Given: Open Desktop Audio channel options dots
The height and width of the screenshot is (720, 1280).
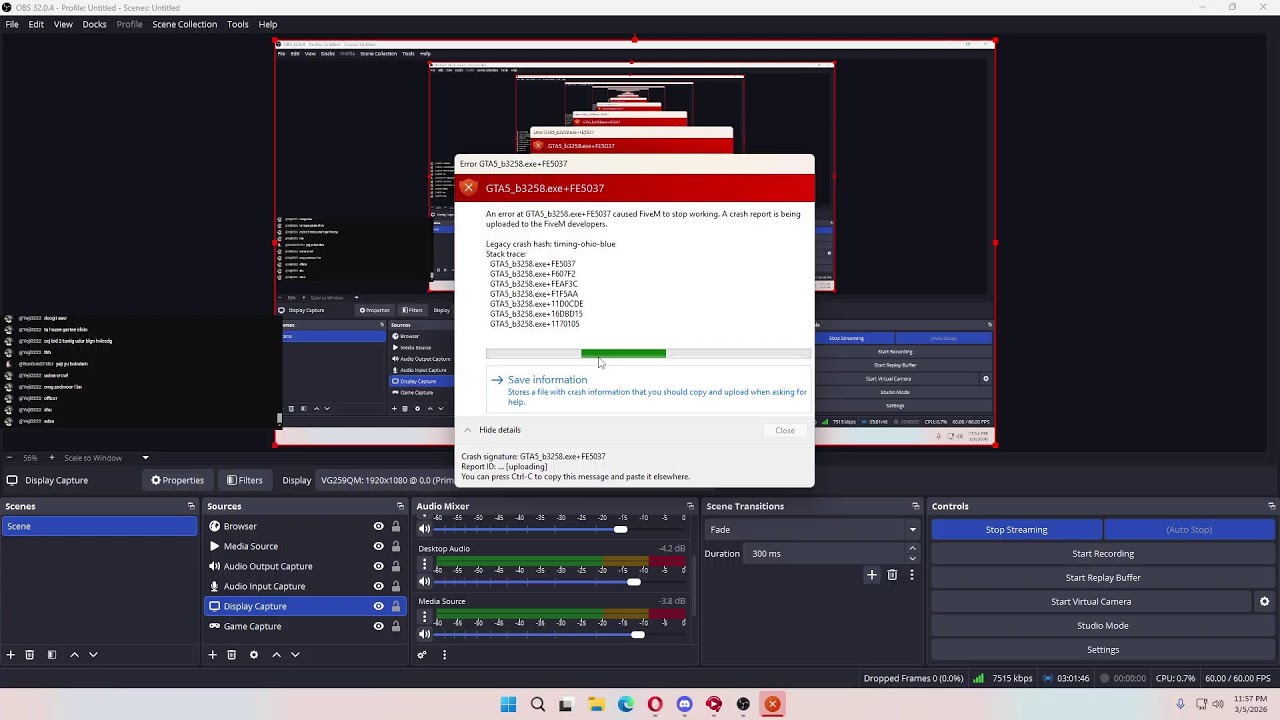Looking at the screenshot, I should [424, 565].
